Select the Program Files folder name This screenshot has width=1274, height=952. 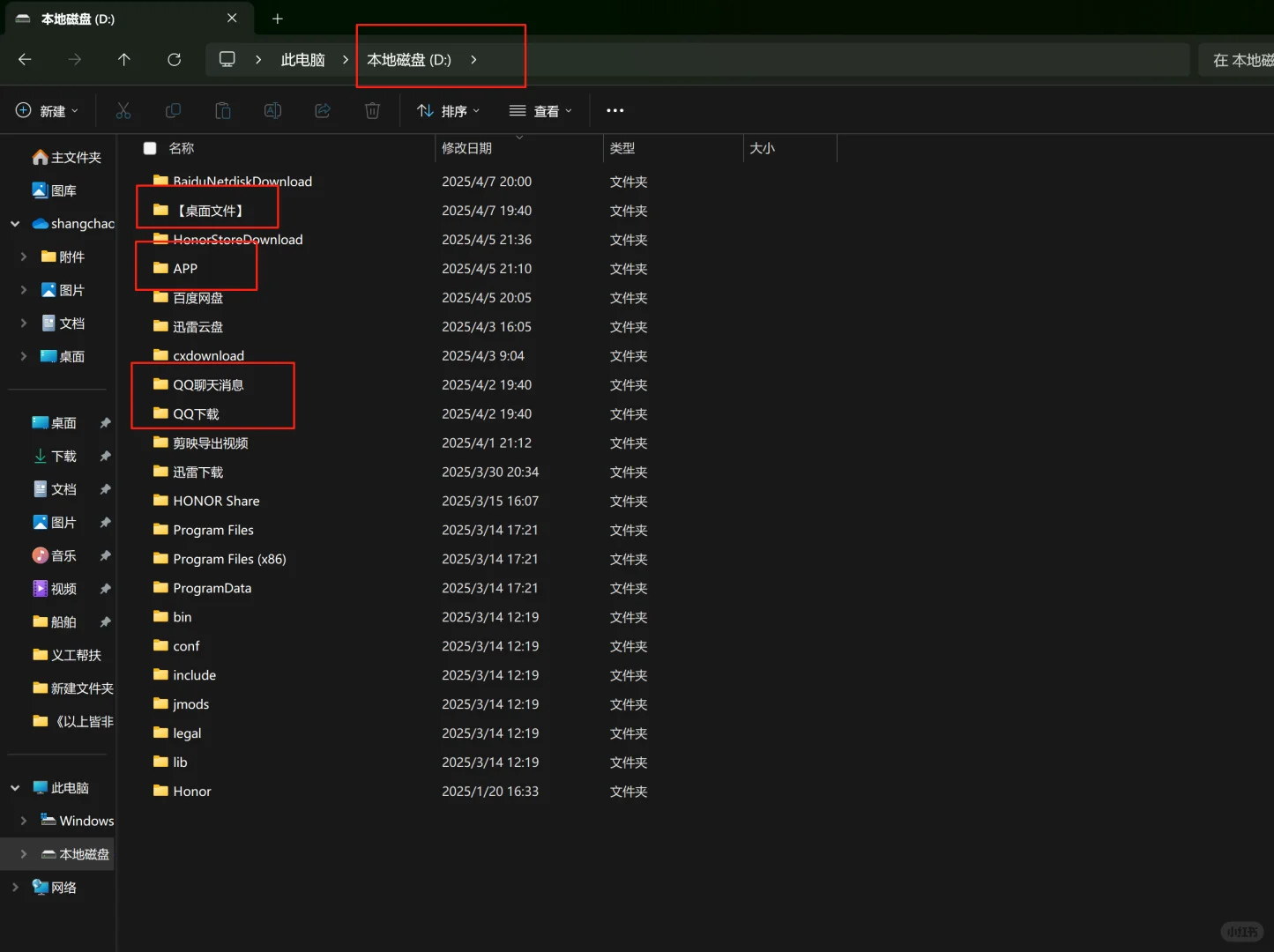point(213,530)
